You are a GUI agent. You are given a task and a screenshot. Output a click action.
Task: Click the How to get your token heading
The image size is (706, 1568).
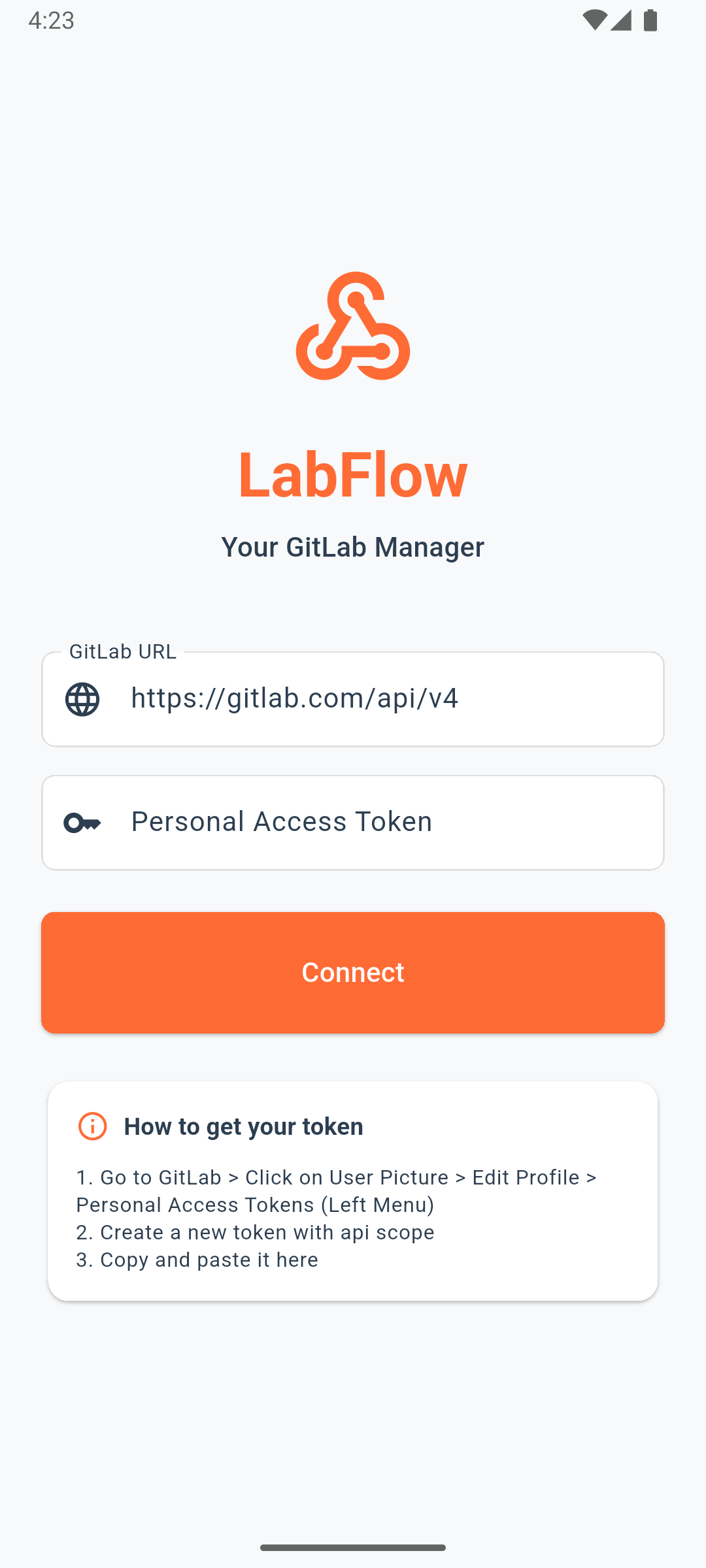pyautogui.click(x=244, y=1126)
